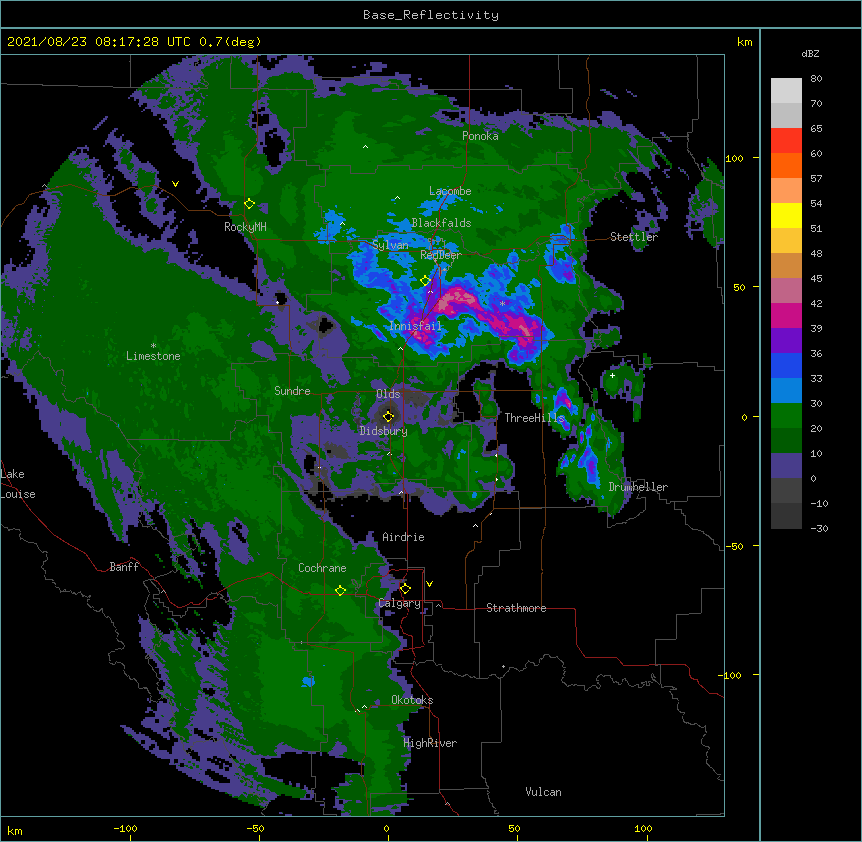Click the Base_Reflectivity title

431,15
